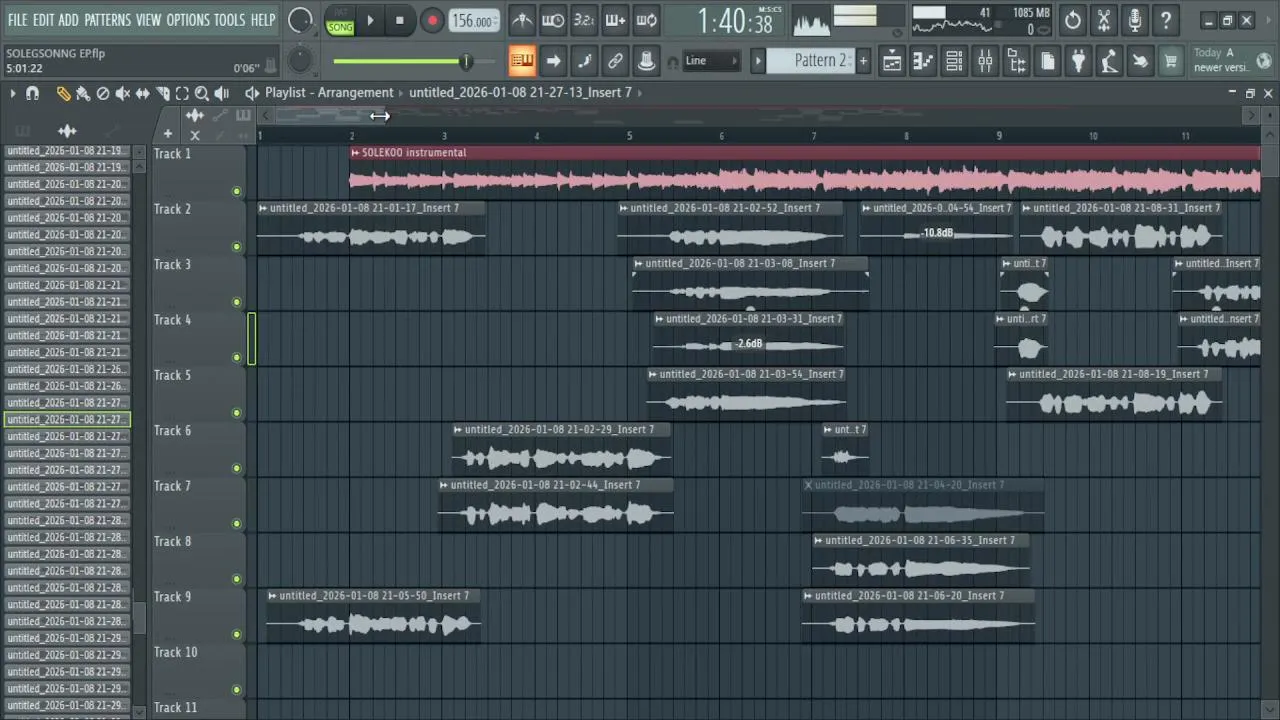Open clip menu of 21-02-29_Insert 7 clip

pos(458,430)
